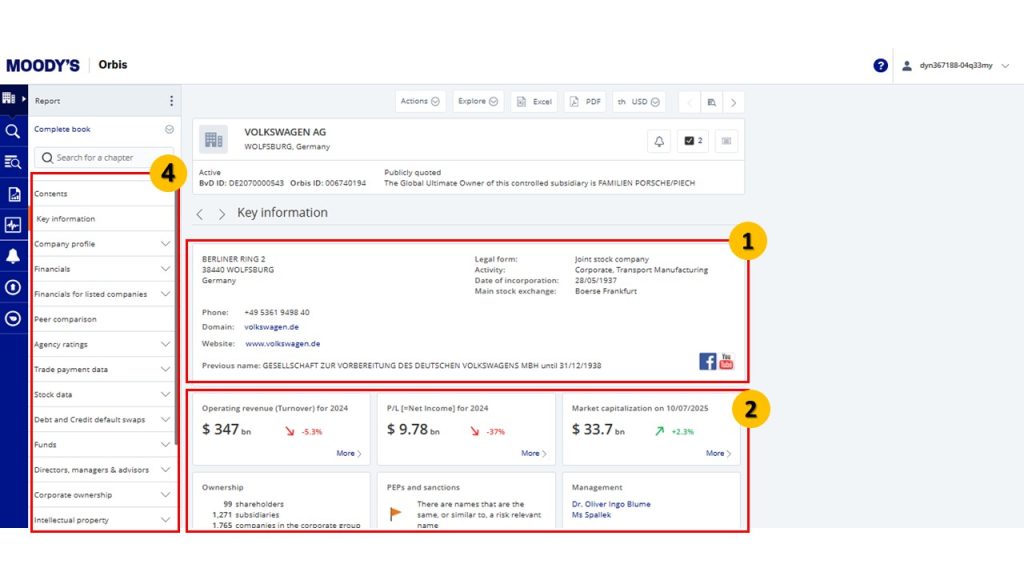This screenshot has height=576, width=1024.
Task: Open alerts bell in the left sidebar
Action: tap(12, 256)
